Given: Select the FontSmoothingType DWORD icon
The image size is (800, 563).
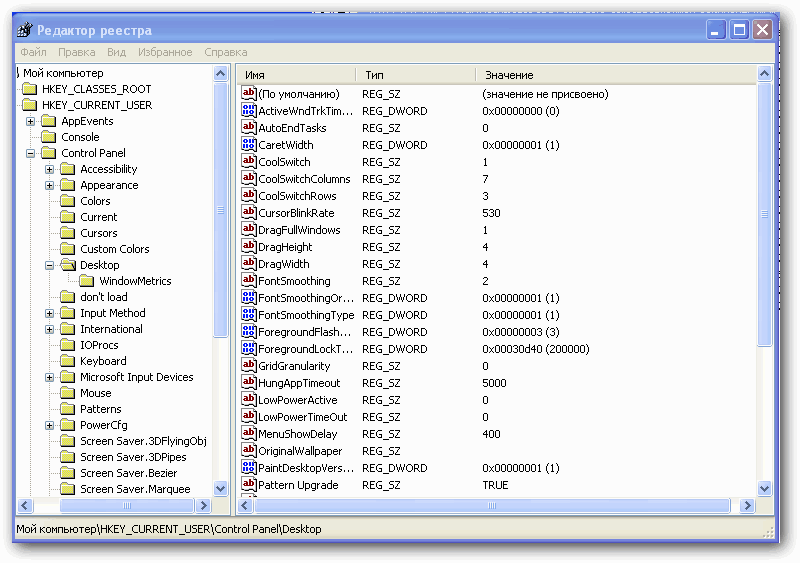Looking at the screenshot, I should tap(248, 314).
